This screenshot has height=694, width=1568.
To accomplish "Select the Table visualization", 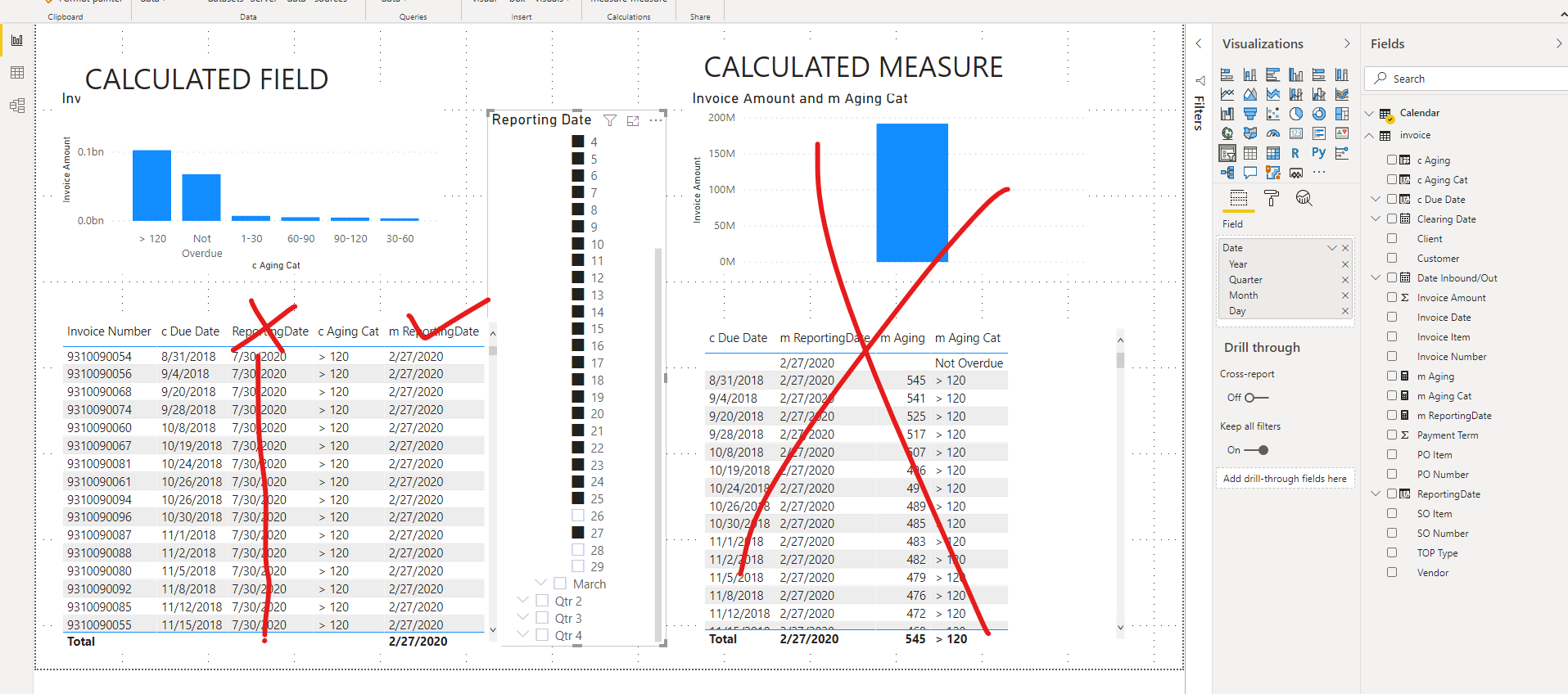I will (1250, 153).
